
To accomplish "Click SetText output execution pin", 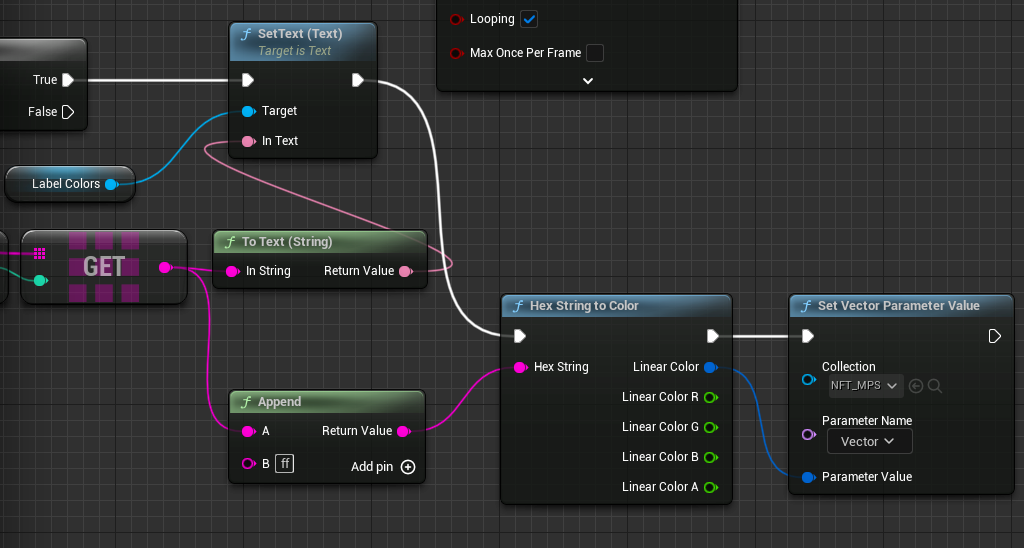I will click(x=358, y=80).
